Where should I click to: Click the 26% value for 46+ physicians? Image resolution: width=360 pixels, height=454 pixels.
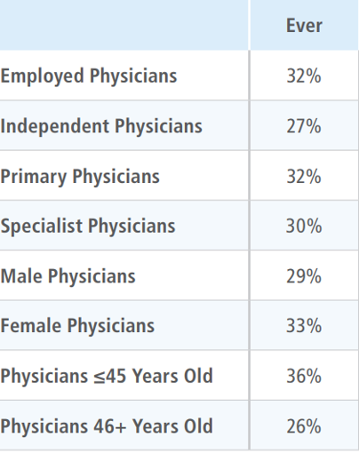tap(304, 426)
